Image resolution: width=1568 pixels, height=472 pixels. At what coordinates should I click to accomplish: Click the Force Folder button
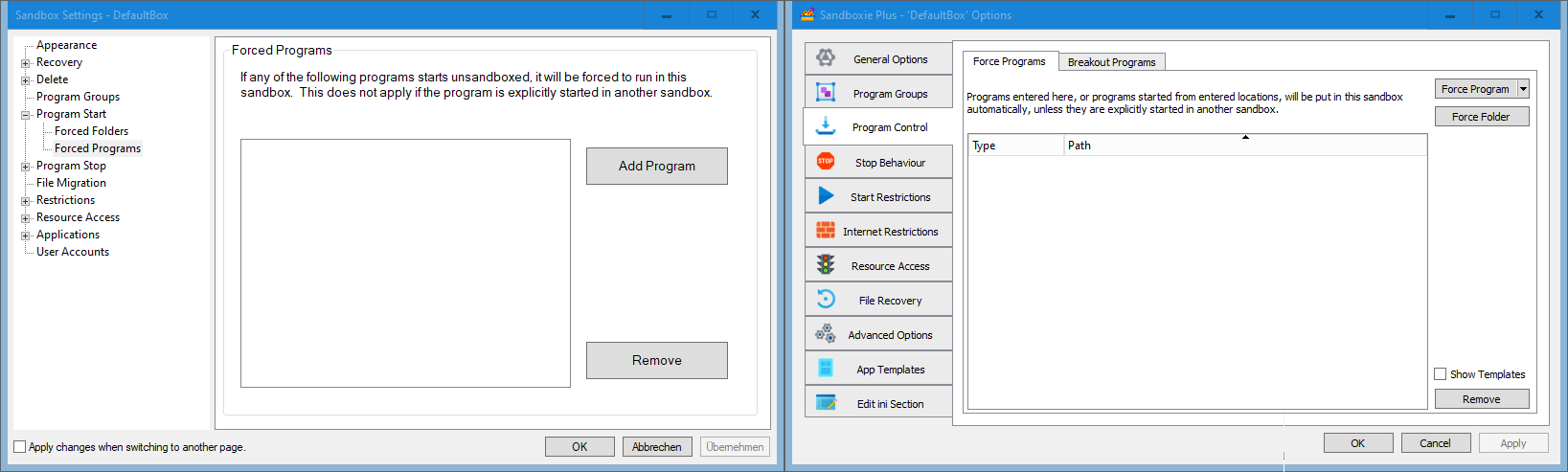tap(1481, 117)
